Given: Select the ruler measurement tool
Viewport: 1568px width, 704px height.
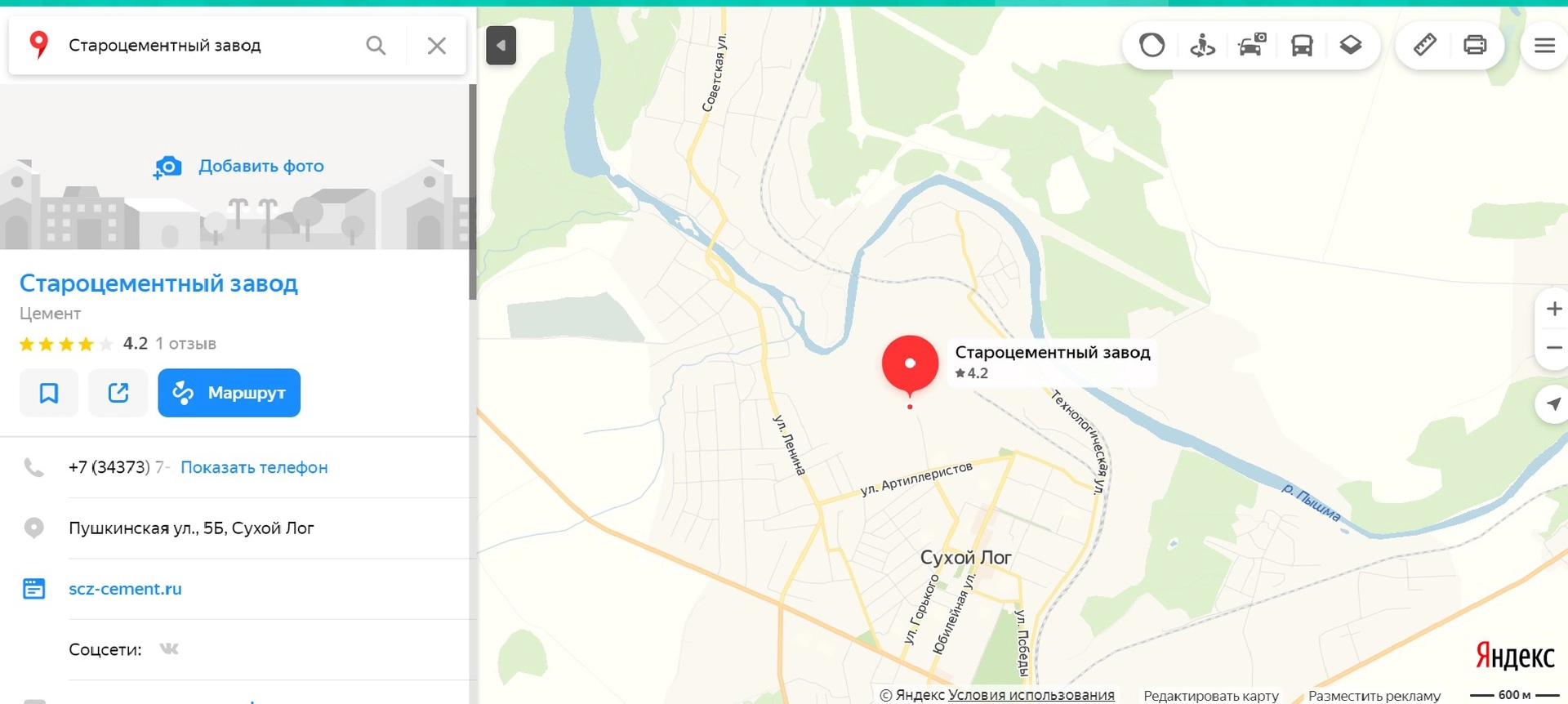Looking at the screenshot, I should tap(1424, 45).
